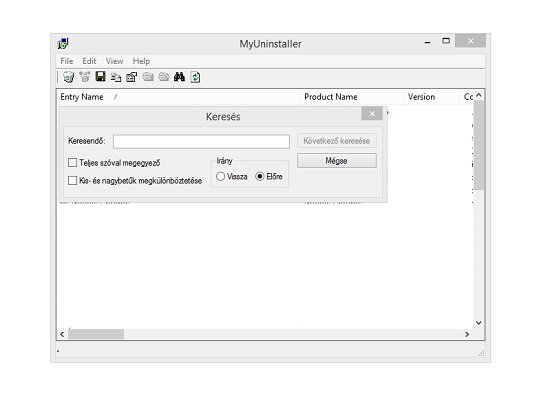This screenshot has height=402, width=550.
Task: Click the 'Következő keresése' button
Action: coord(337,141)
